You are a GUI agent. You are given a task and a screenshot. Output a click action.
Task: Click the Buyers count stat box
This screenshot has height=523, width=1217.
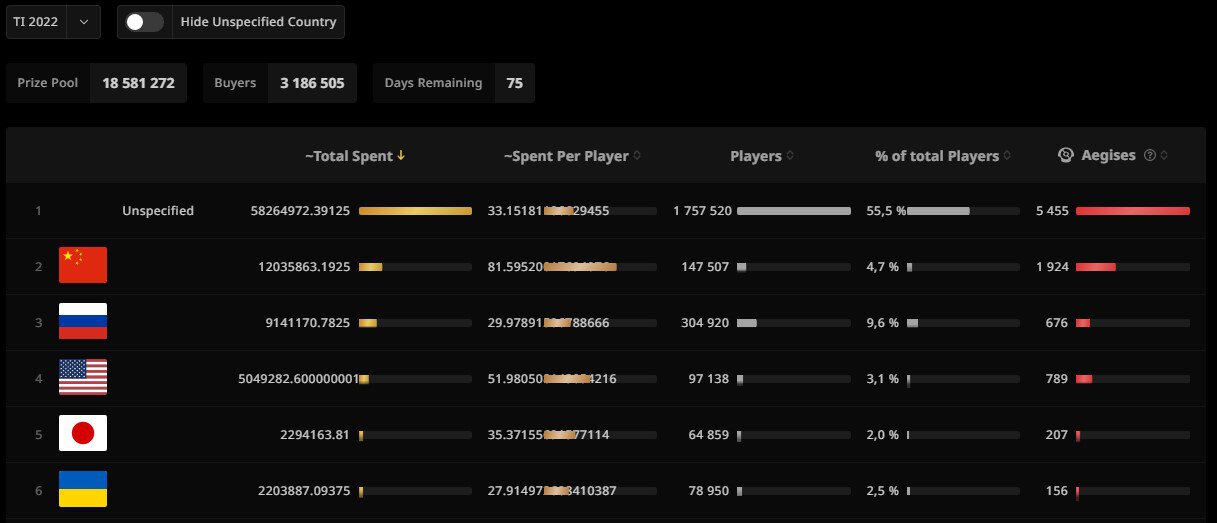[x=279, y=83]
